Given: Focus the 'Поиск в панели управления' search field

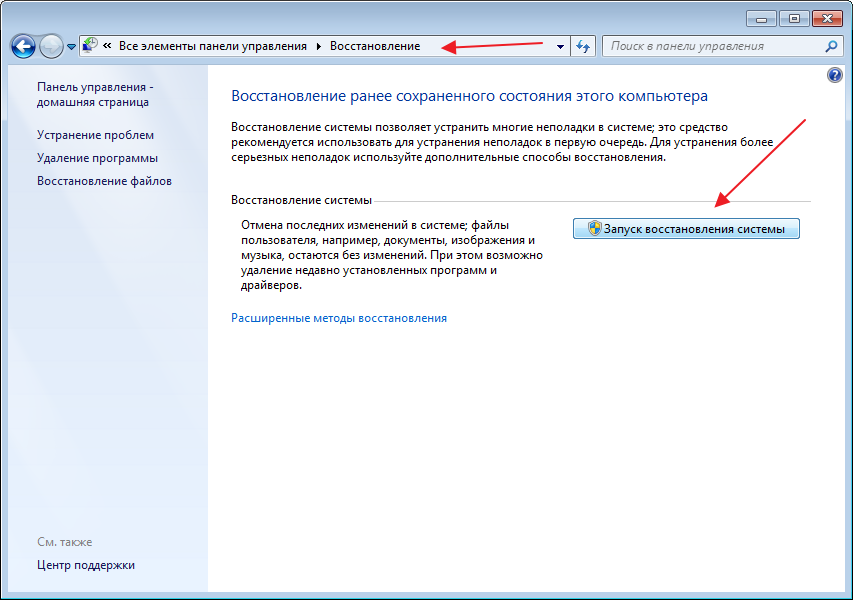Looking at the screenshot, I should pyautogui.click(x=712, y=46).
